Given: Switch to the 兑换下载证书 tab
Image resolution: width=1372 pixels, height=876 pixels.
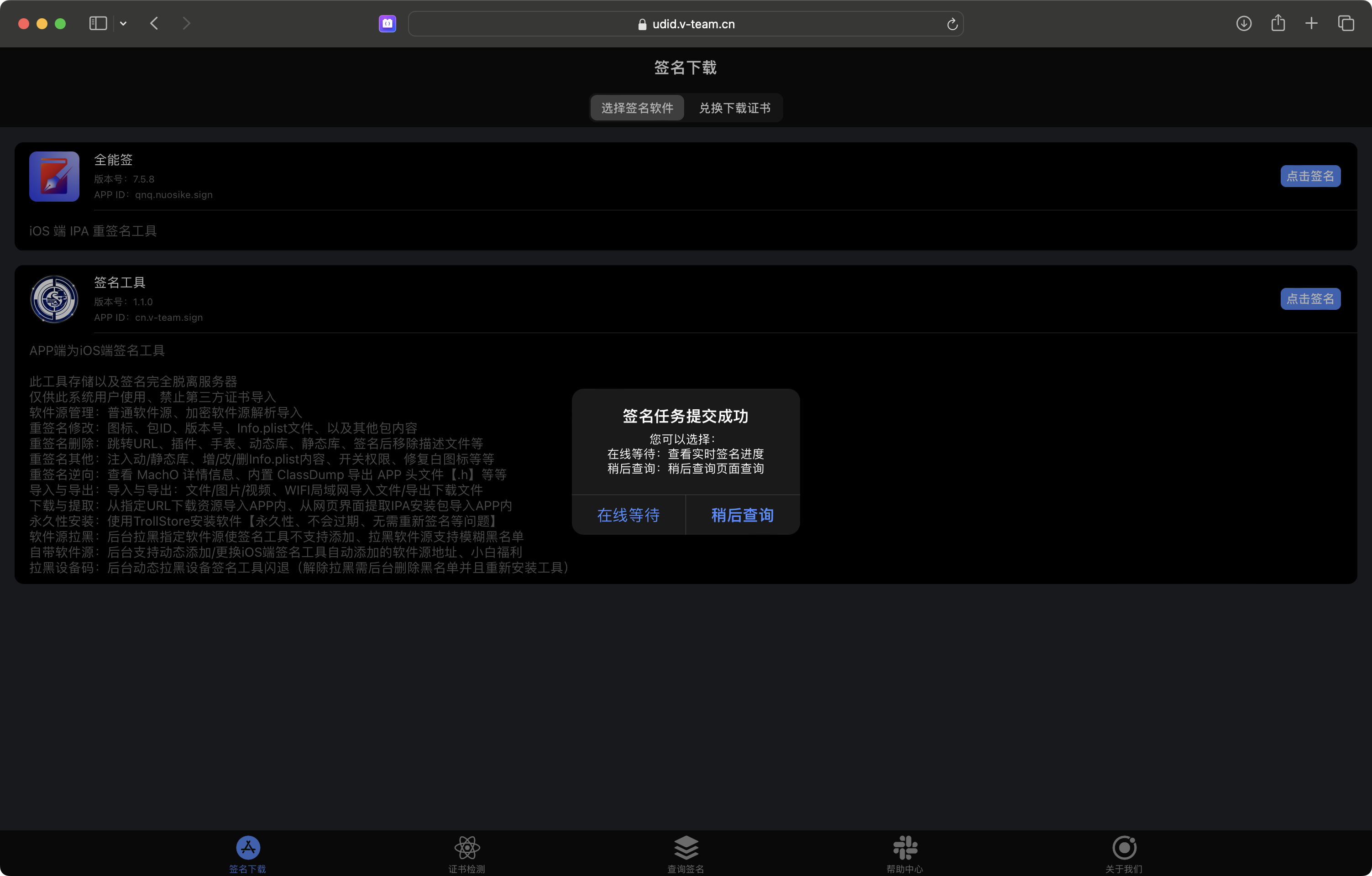Looking at the screenshot, I should point(734,108).
